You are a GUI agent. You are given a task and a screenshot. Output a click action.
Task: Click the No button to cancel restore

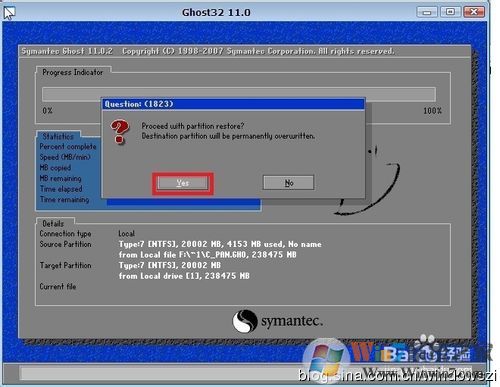[288, 183]
